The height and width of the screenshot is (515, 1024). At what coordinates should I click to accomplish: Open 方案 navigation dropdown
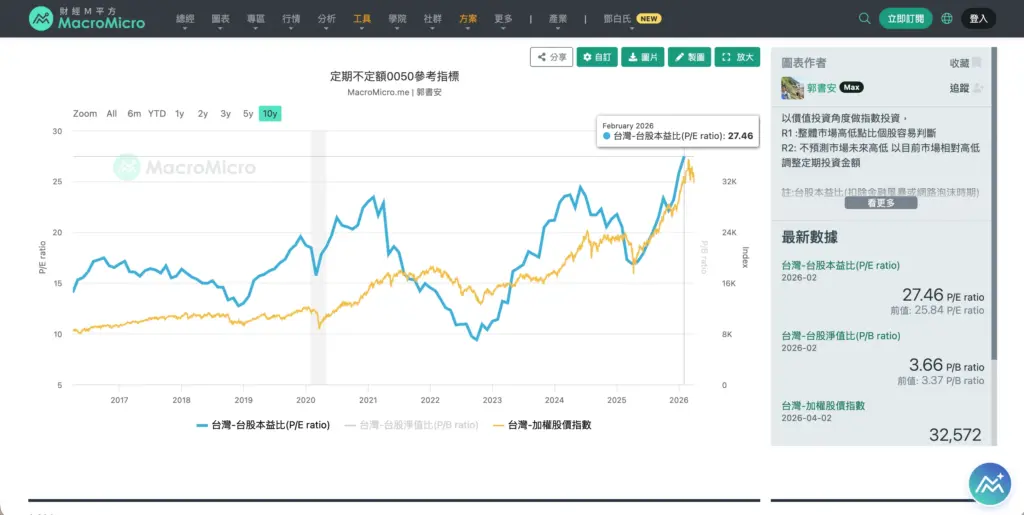coord(468,20)
